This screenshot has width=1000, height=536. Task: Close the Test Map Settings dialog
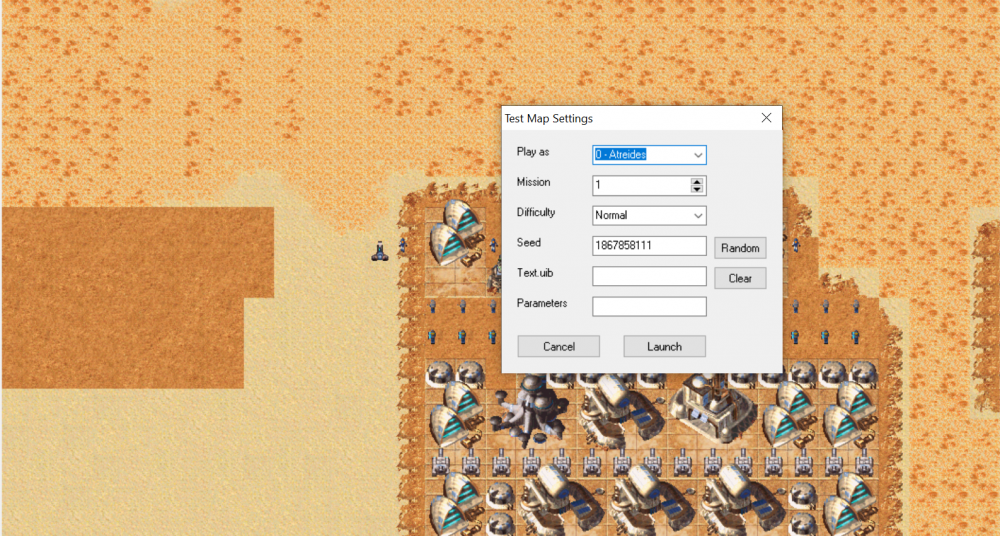click(x=766, y=118)
